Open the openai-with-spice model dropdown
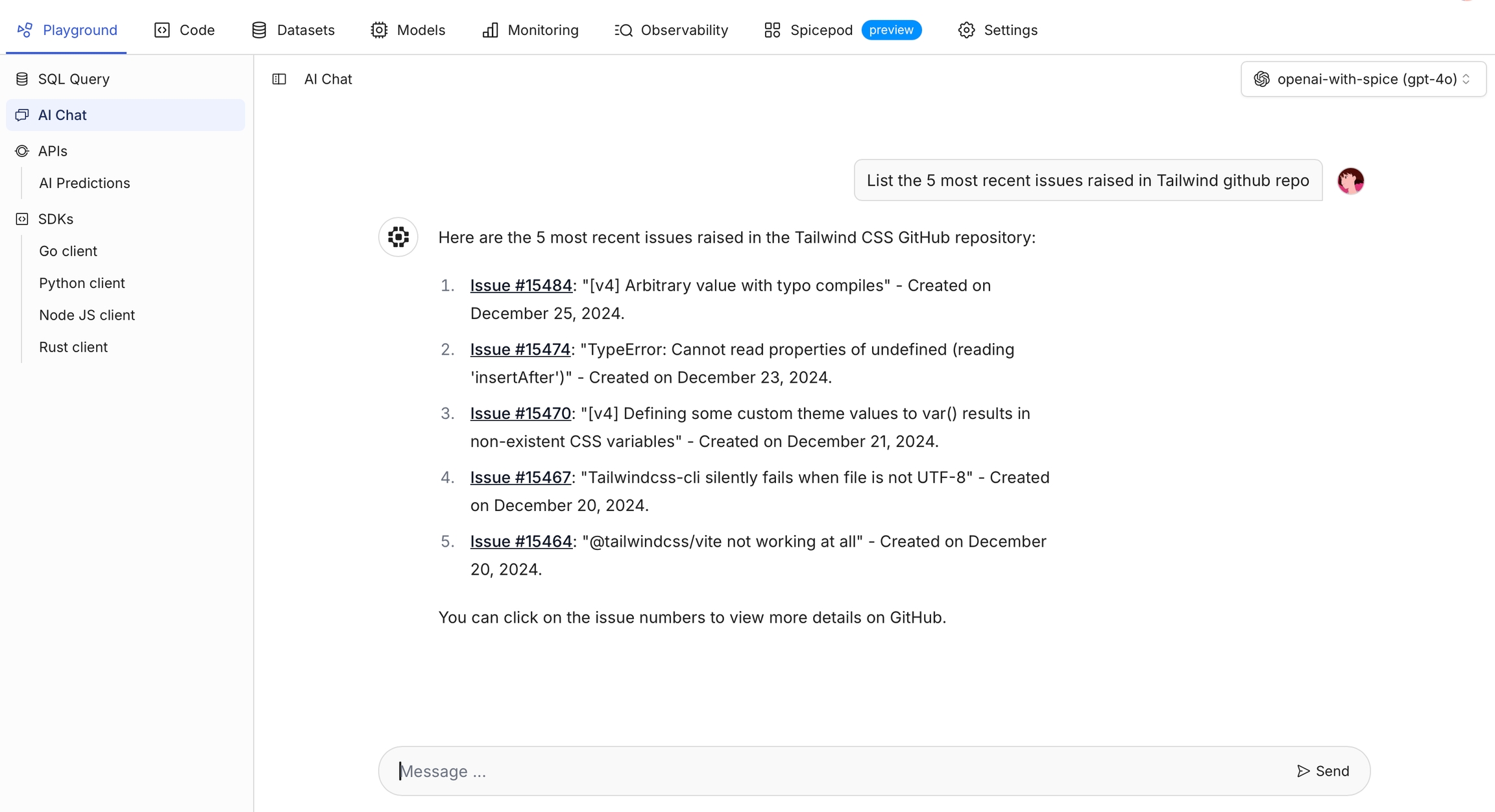Image resolution: width=1495 pixels, height=812 pixels. click(x=1363, y=79)
